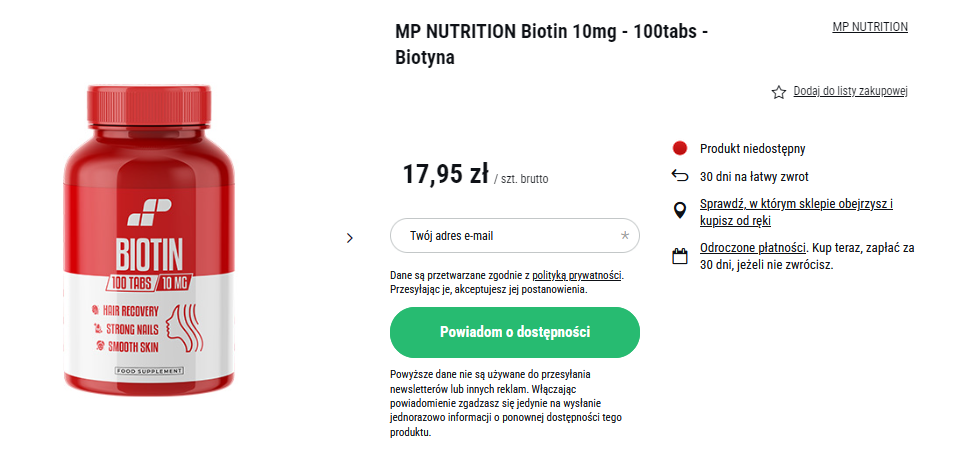This screenshot has width=969, height=470.
Task: Click the star icon for shopping list
Action: [778, 92]
